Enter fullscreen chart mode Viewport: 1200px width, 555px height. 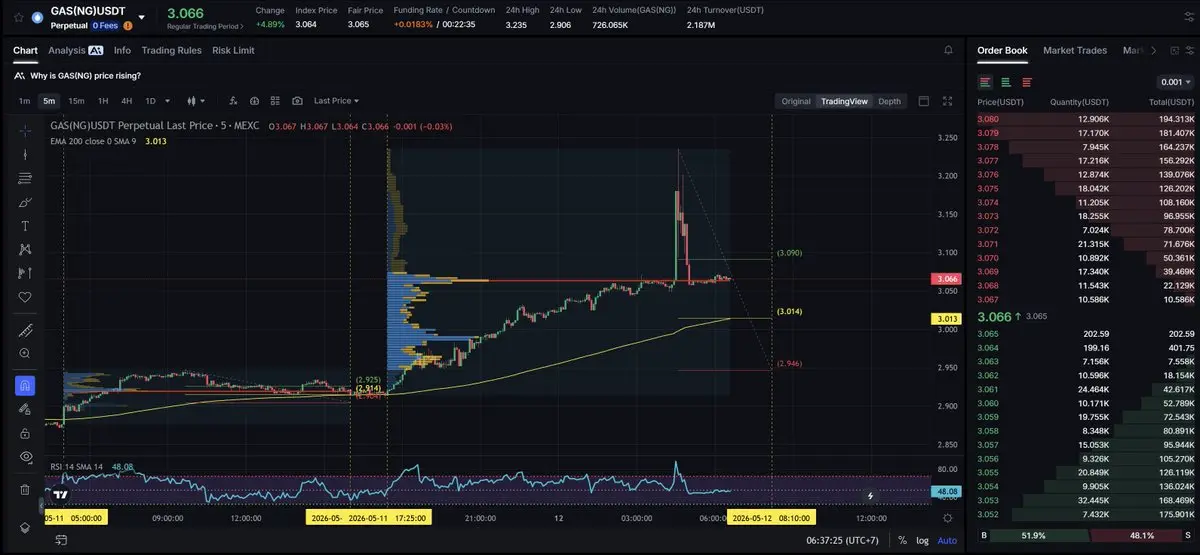point(948,101)
